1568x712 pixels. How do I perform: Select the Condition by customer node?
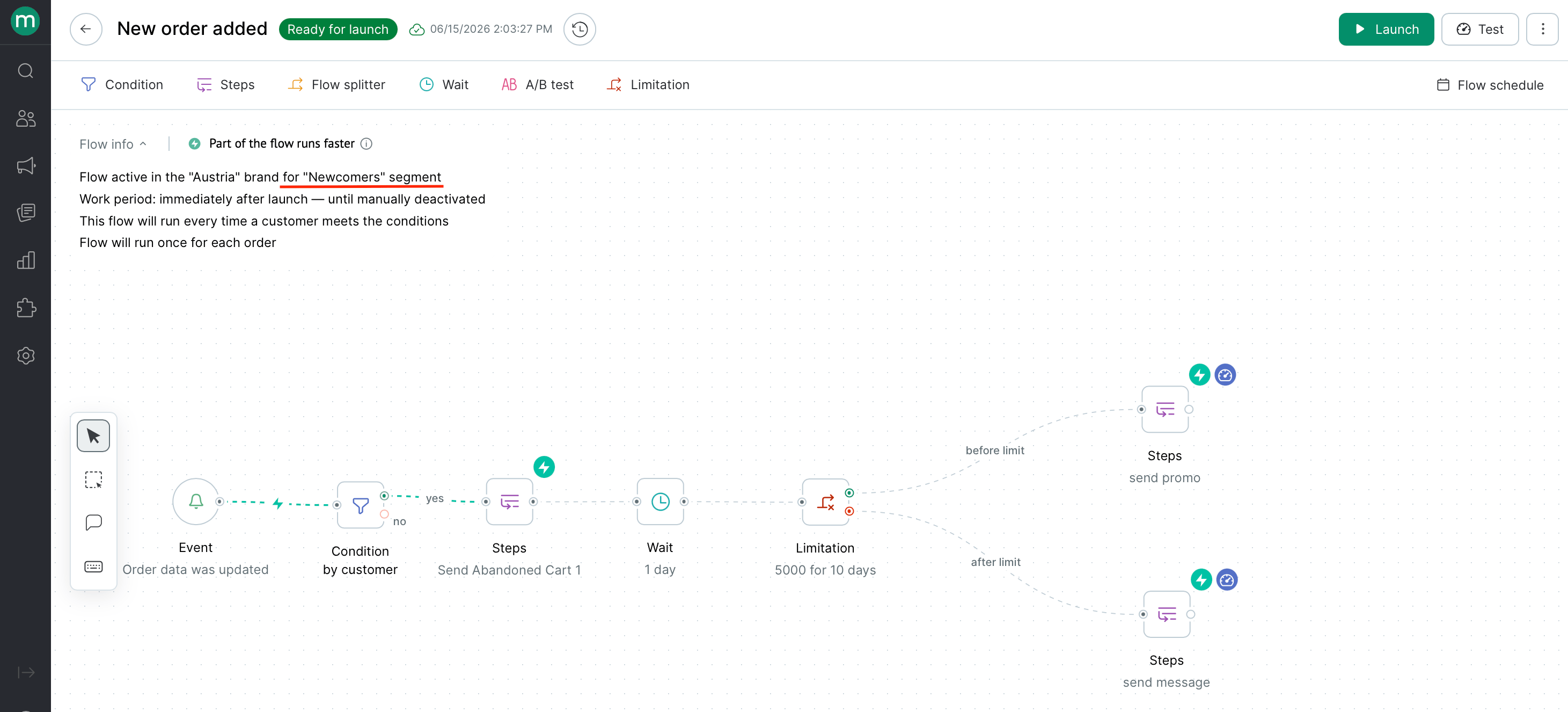[x=361, y=505]
